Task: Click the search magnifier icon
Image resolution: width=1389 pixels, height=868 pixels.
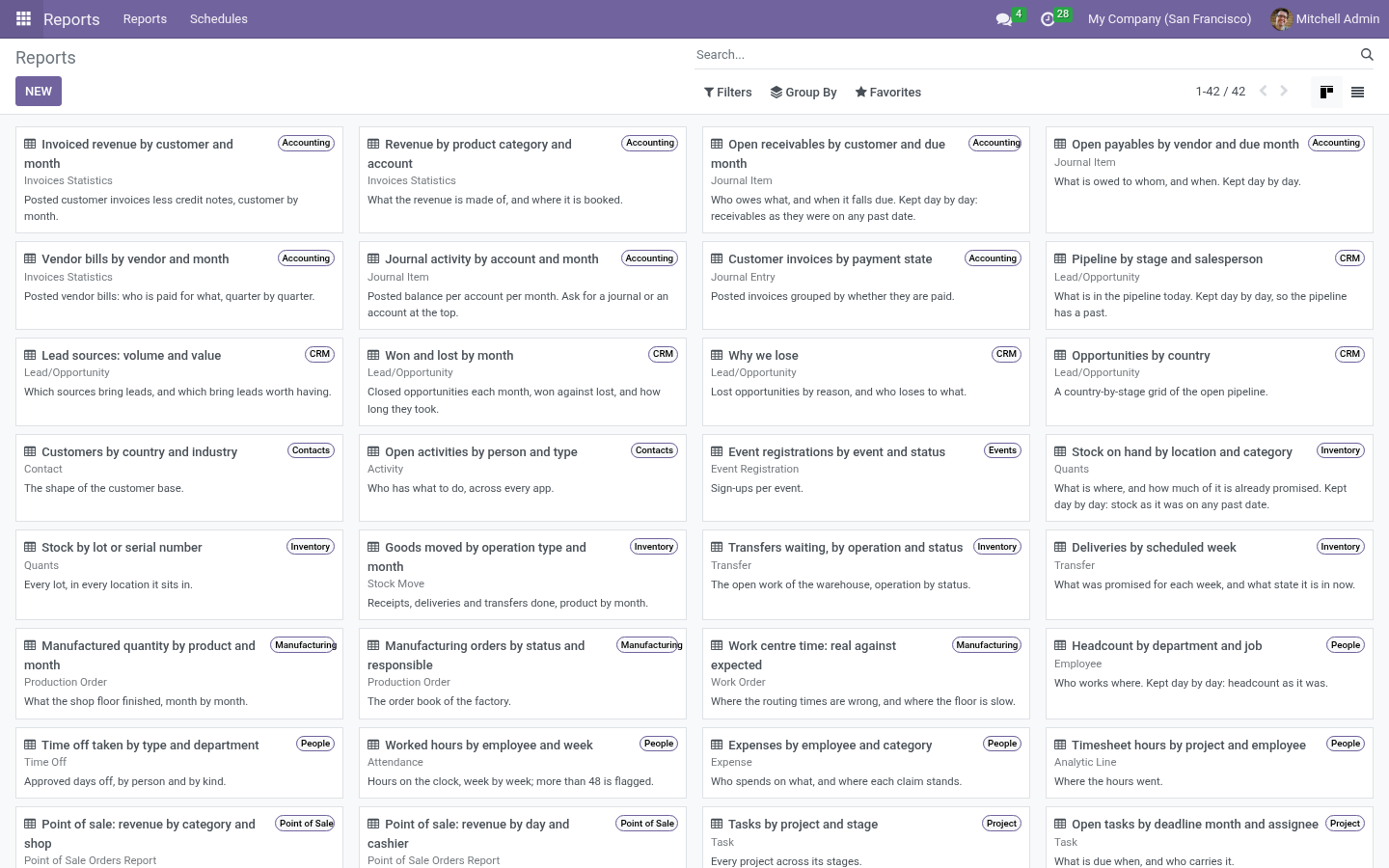Action: click(1367, 55)
